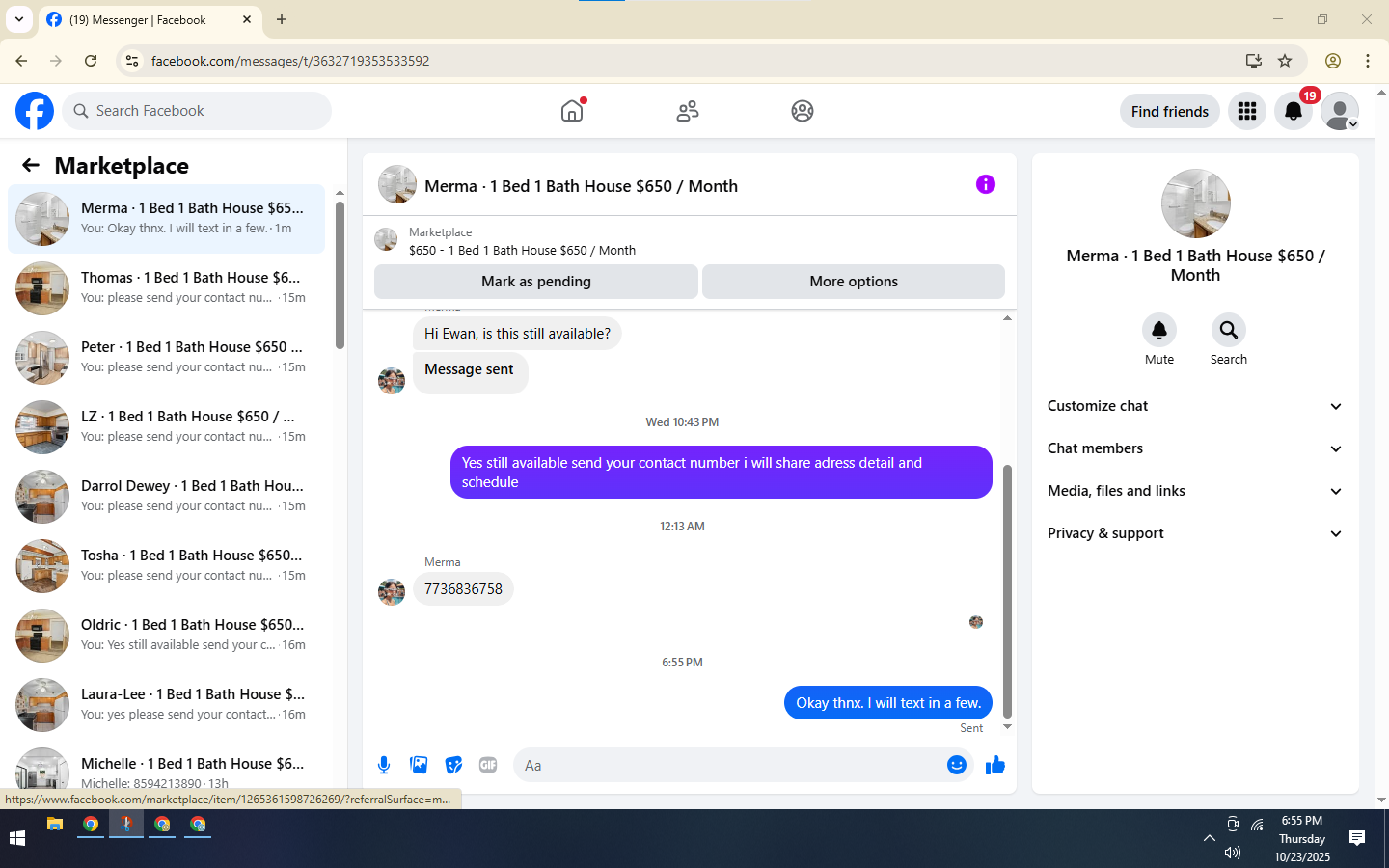Viewport: 1389px width, 868px height.
Task: Open the Laura-Lee conversation
Action: tap(166, 705)
